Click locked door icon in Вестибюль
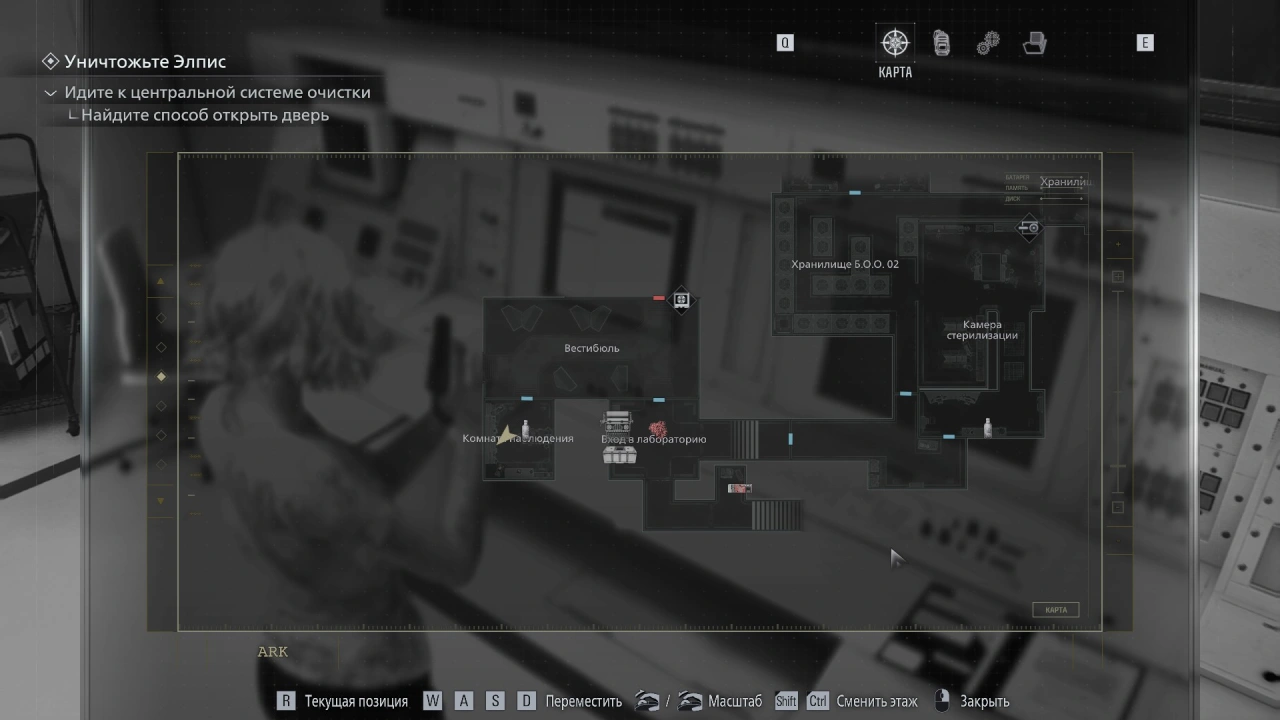Screen dimensions: 1280x720 pyautogui.click(x=680, y=299)
